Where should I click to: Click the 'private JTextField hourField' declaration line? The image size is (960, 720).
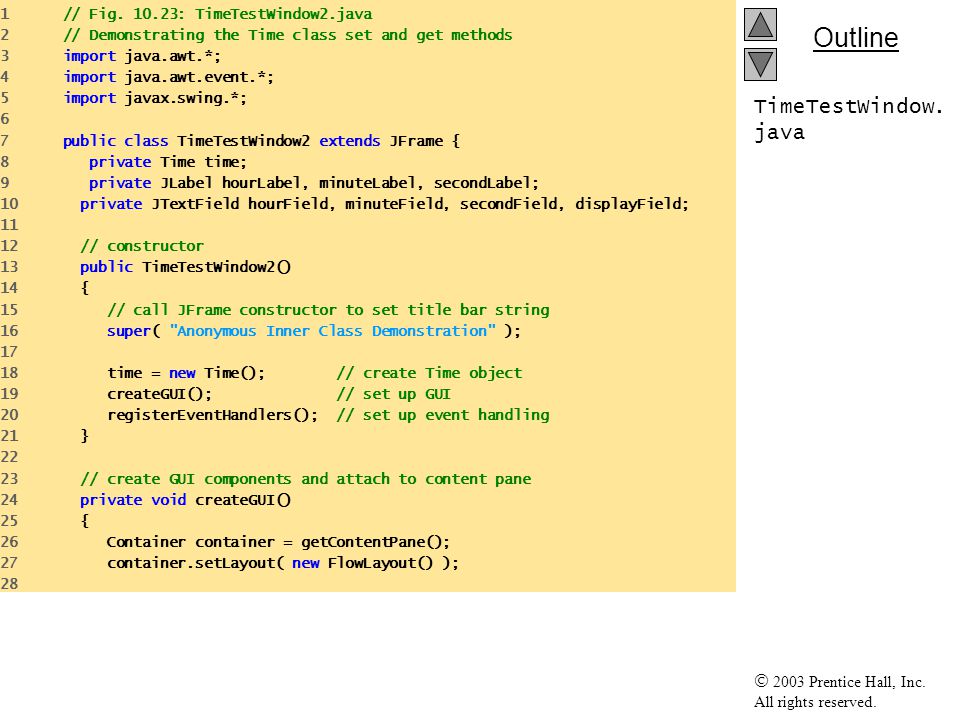(x=384, y=204)
